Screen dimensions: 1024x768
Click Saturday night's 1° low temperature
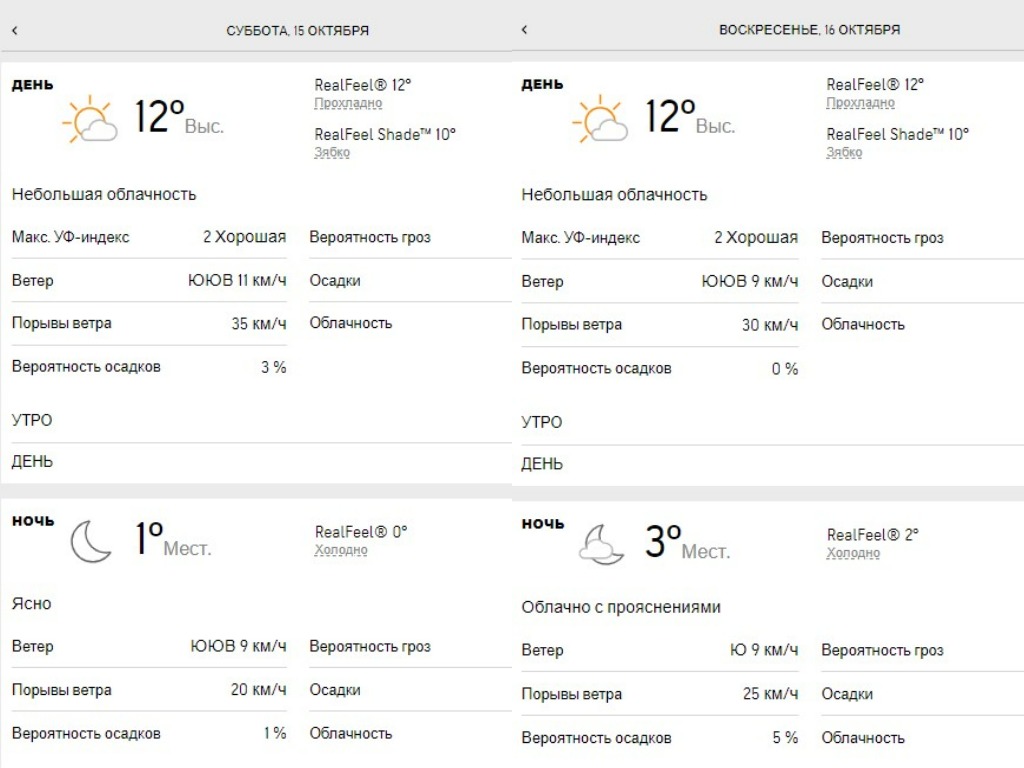point(148,540)
